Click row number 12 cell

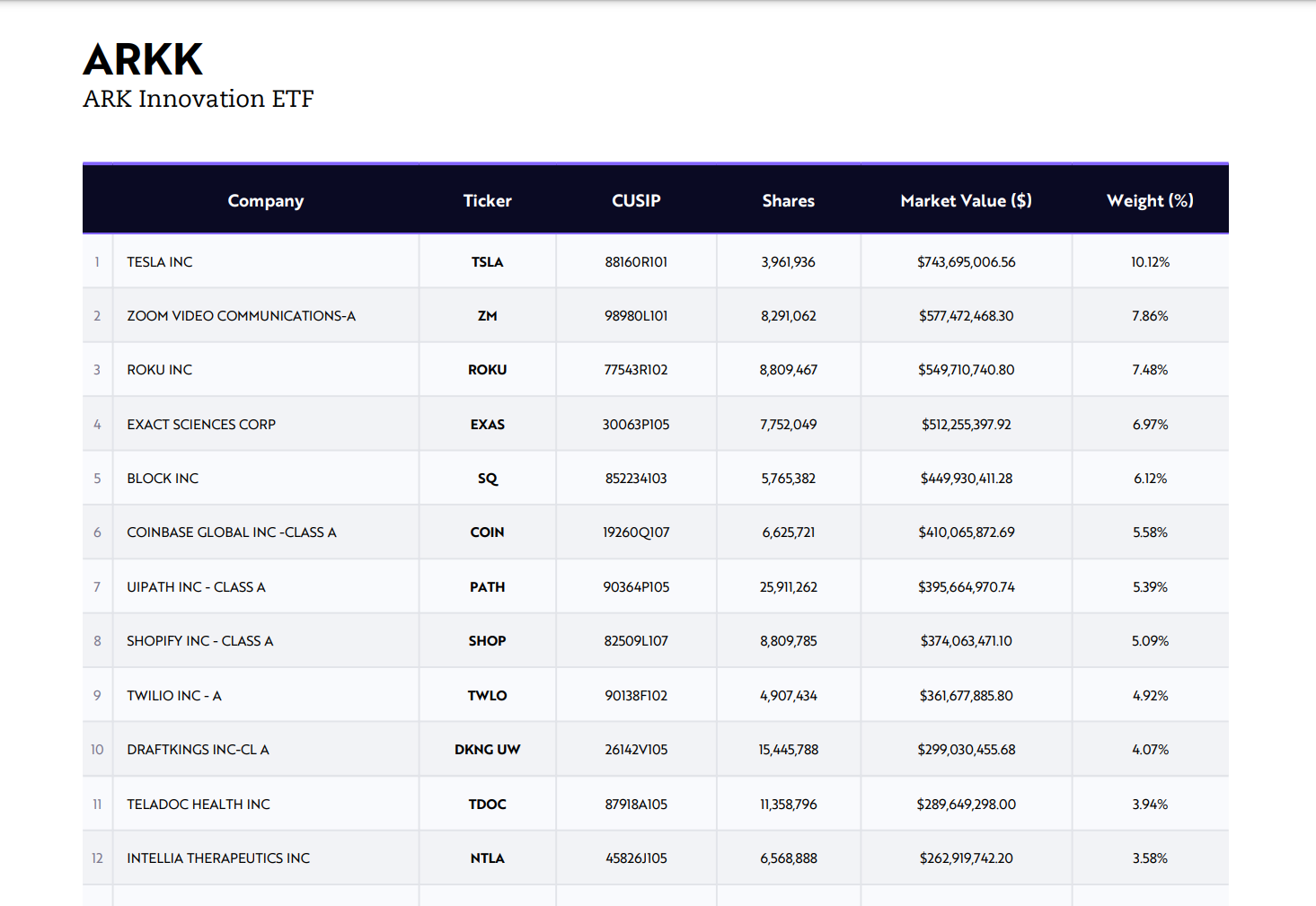click(x=97, y=858)
